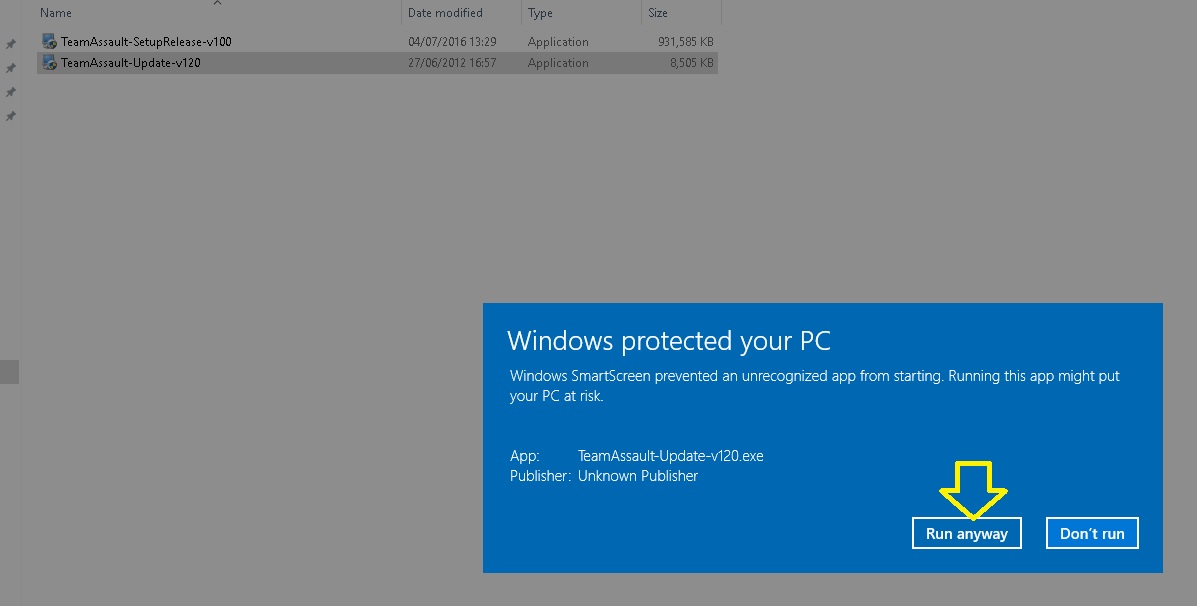
Task: Click app name TeamAssault-Update-v120.exe in dialog
Action: click(670, 456)
